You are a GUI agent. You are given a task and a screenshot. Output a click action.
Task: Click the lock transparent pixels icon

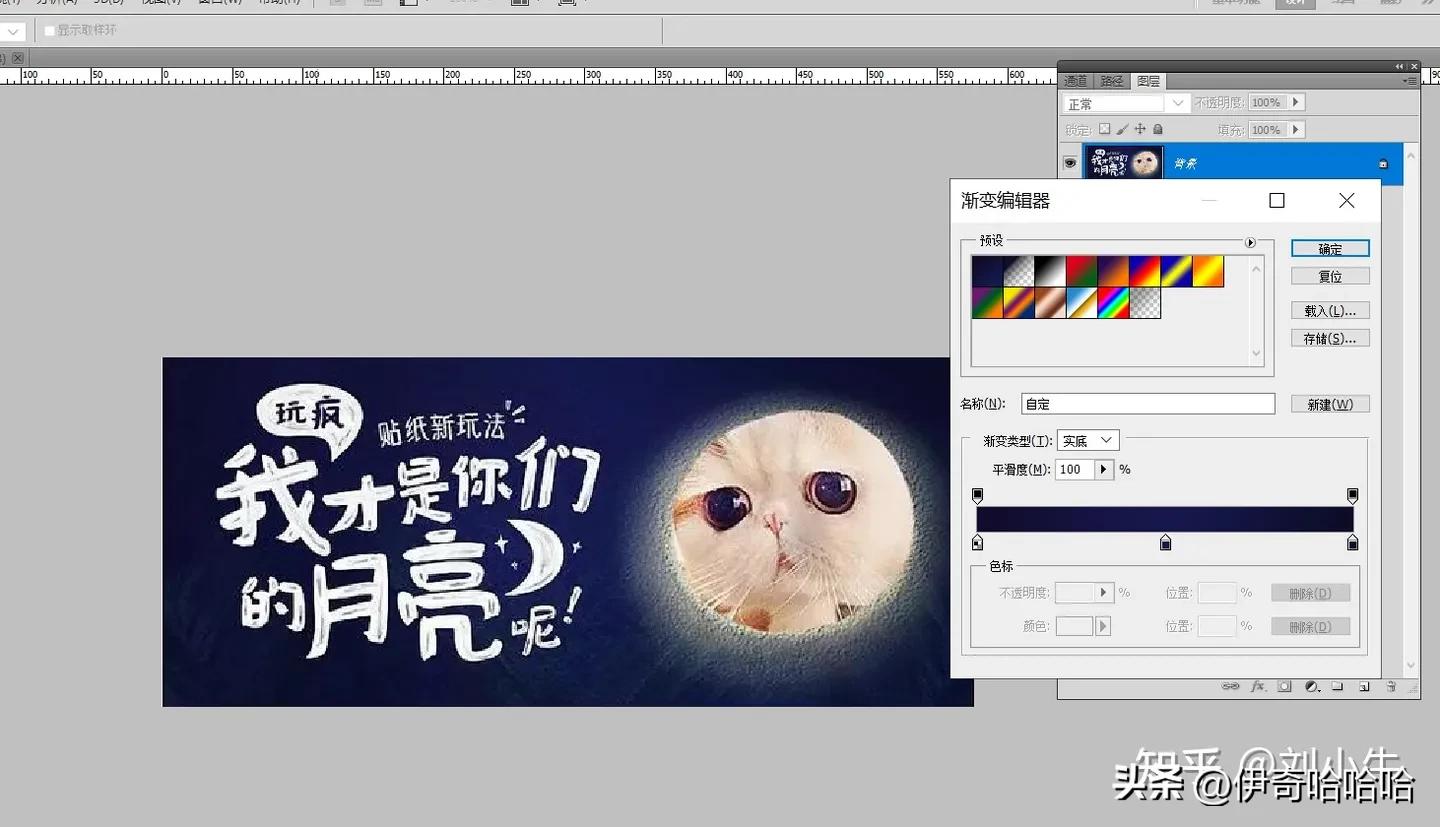click(1104, 129)
